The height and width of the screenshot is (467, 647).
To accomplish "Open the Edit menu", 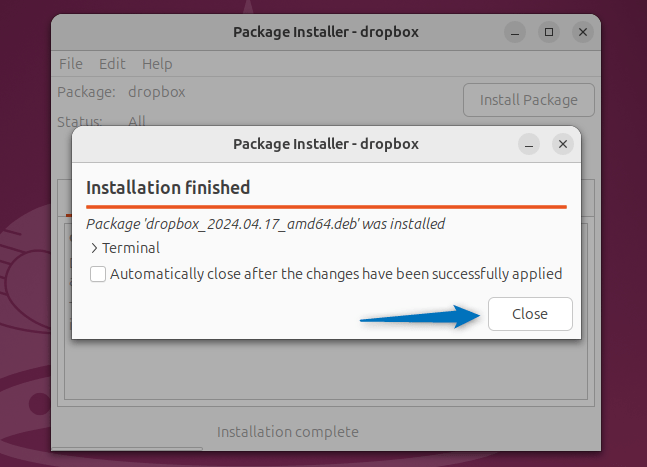I will tap(112, 63).
